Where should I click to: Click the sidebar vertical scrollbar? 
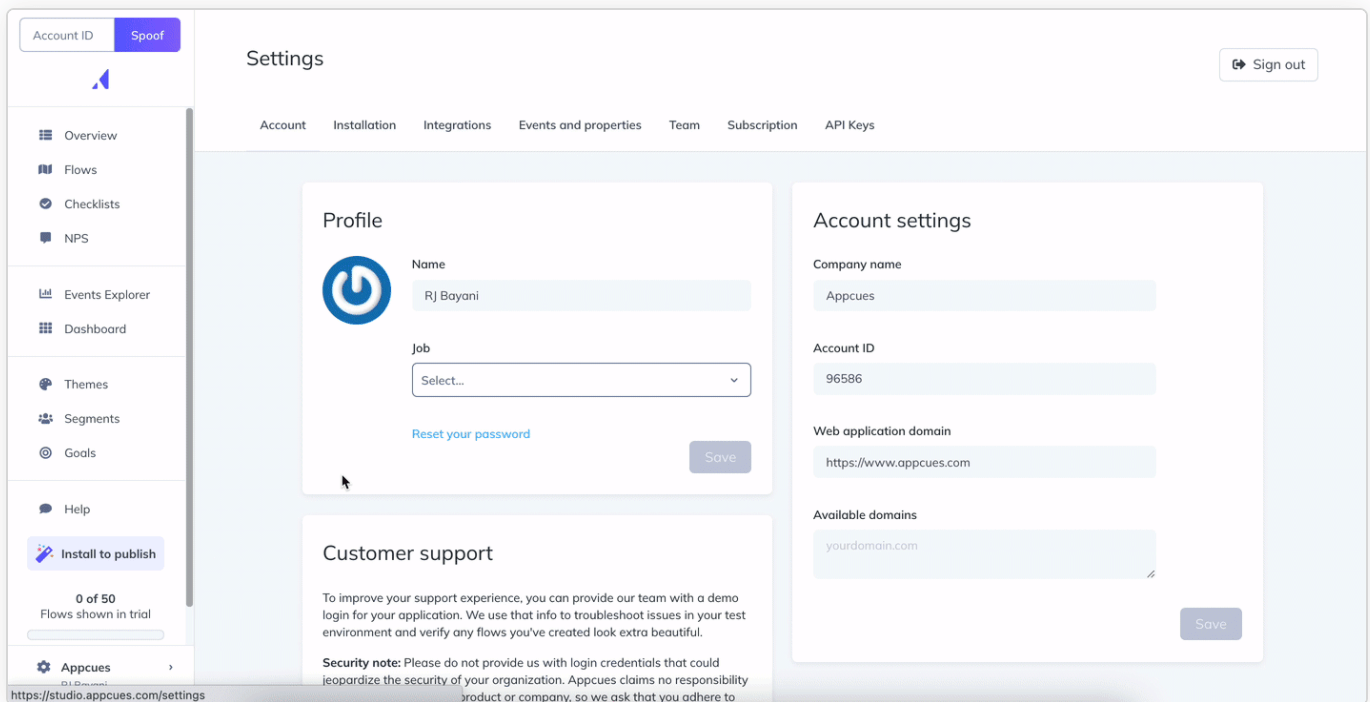point(189,357)
